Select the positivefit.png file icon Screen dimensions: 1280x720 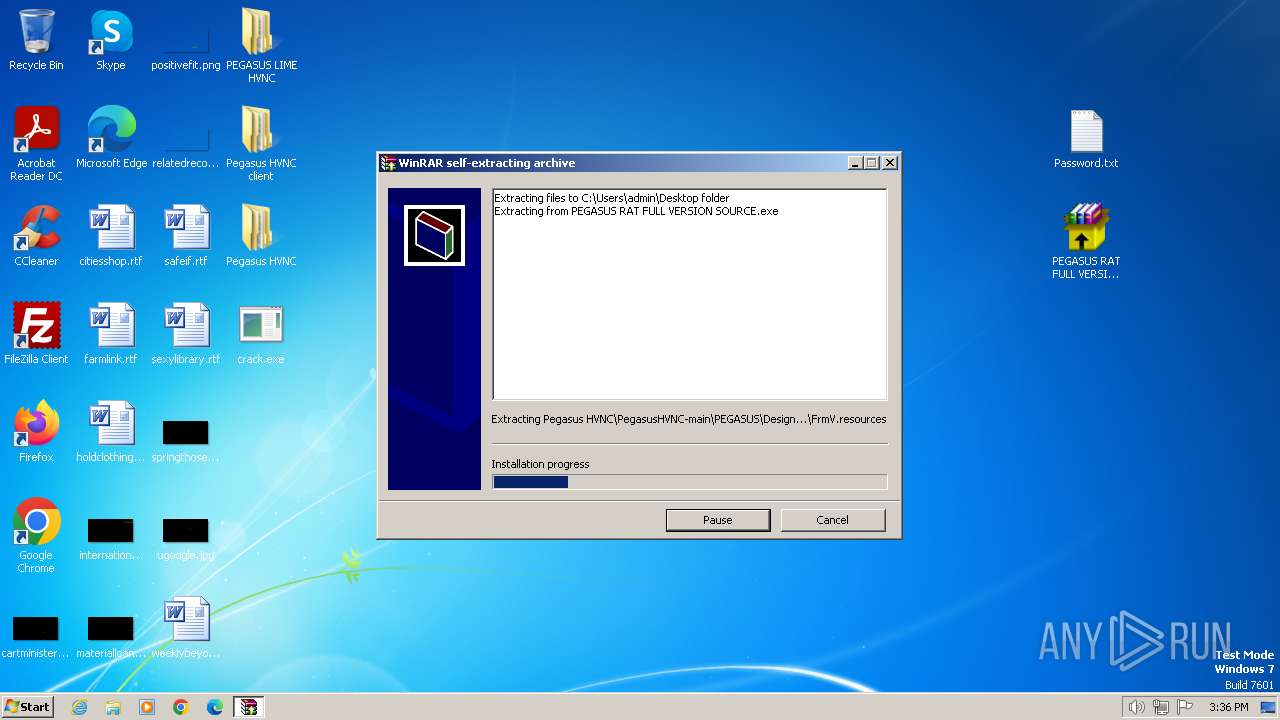click(x=186, y=40)
